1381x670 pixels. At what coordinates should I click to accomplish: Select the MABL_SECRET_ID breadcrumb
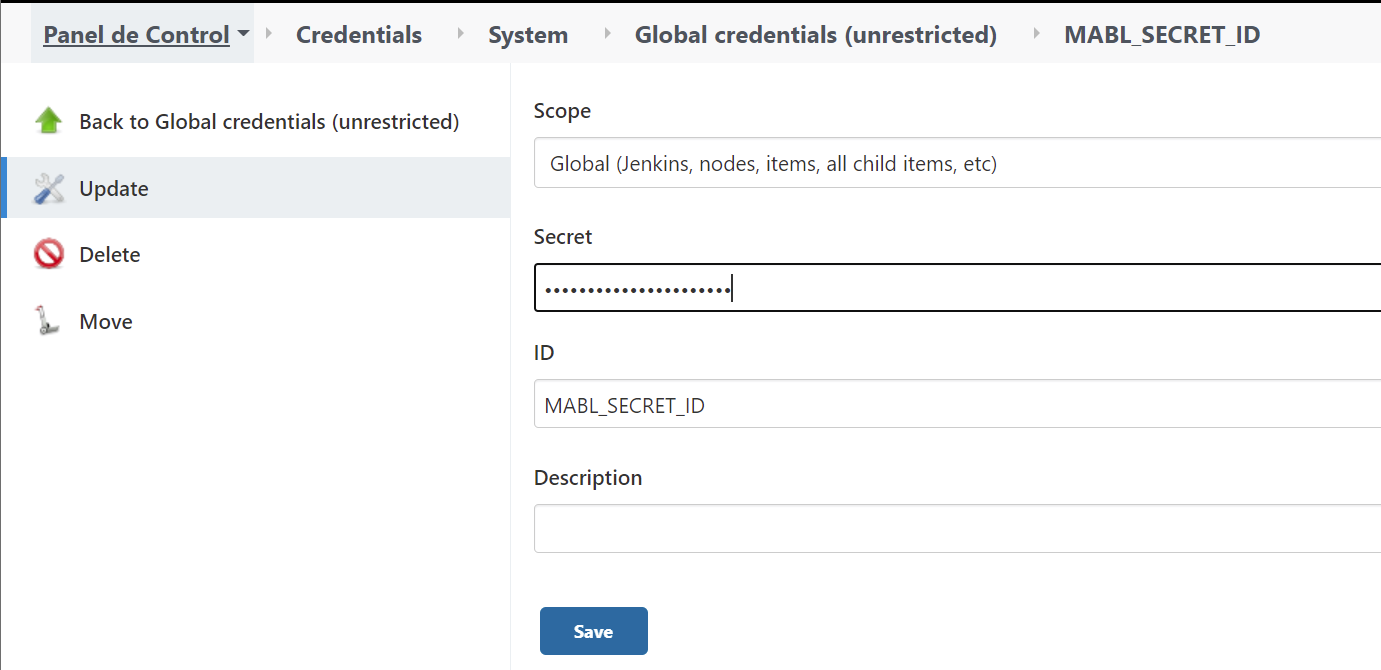click(x=1162, y=35)
